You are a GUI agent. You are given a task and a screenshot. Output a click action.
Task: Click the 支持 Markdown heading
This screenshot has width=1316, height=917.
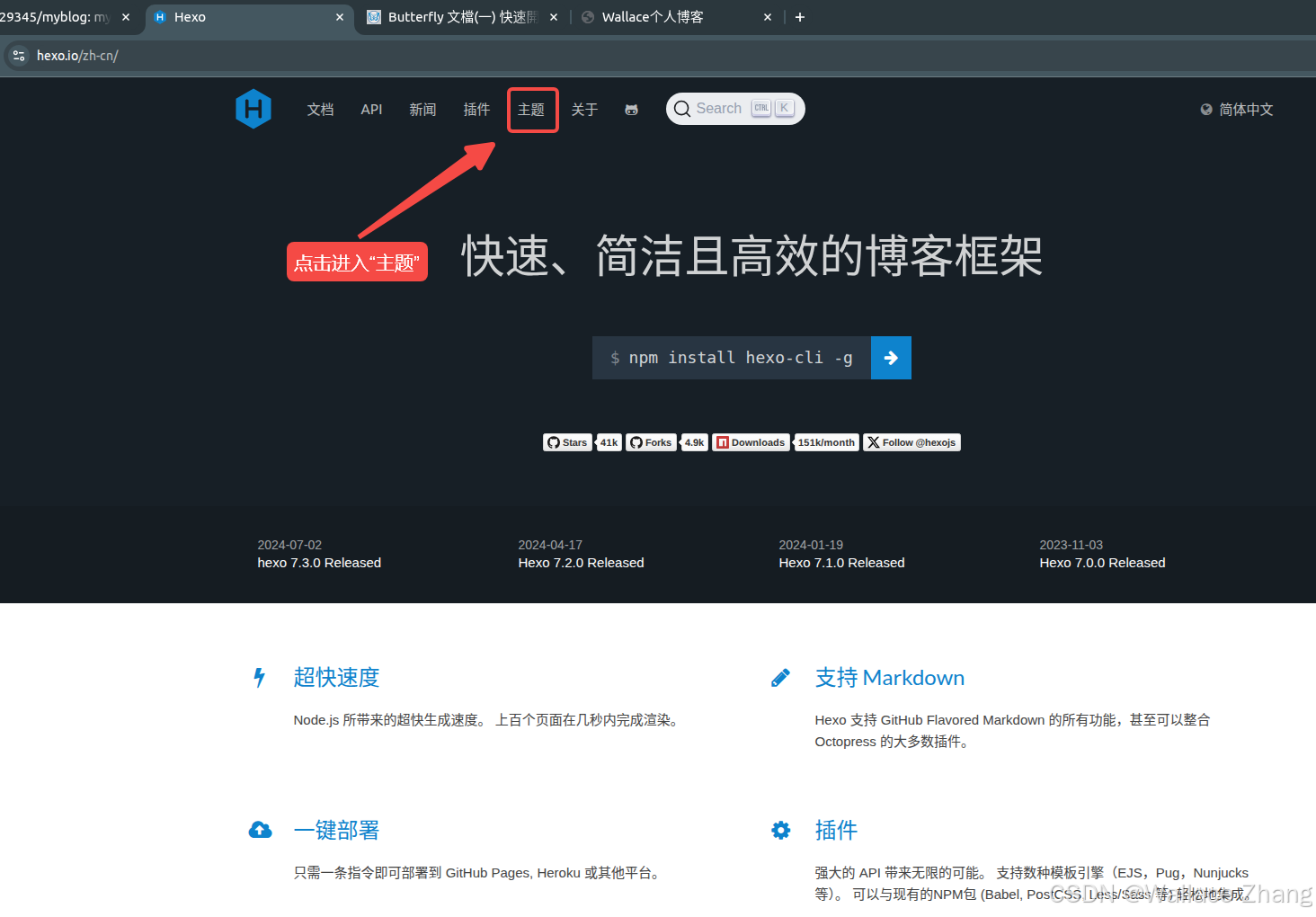click(889, 678)
